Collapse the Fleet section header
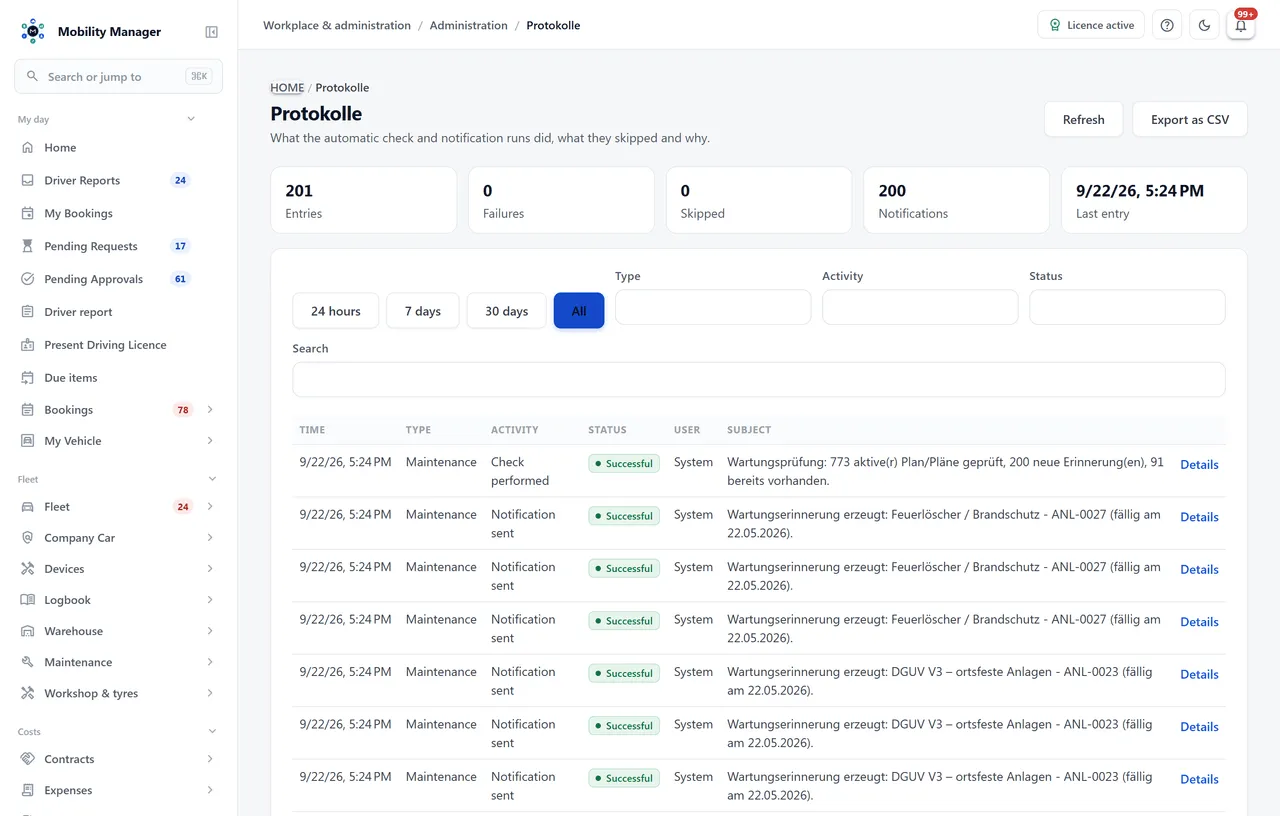The image size is (1280, 816). tap(212, 479)
